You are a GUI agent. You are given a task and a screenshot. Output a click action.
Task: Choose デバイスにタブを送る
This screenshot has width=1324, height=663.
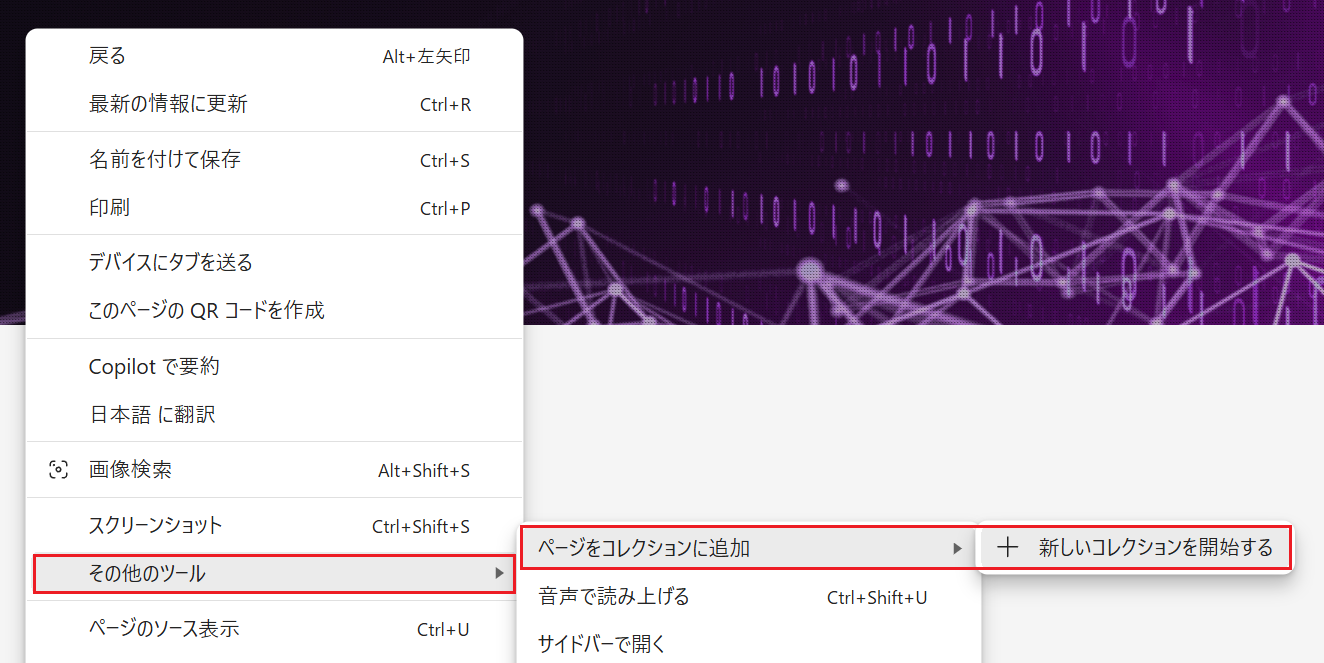(x=171, y=263)
